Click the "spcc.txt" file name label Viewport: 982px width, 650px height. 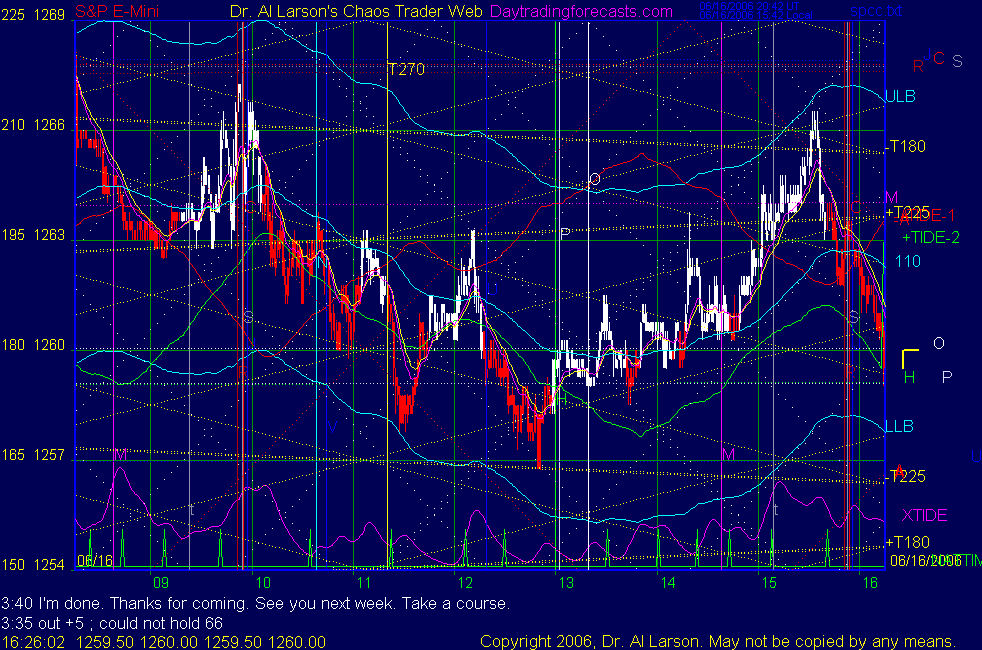(876, 11)
